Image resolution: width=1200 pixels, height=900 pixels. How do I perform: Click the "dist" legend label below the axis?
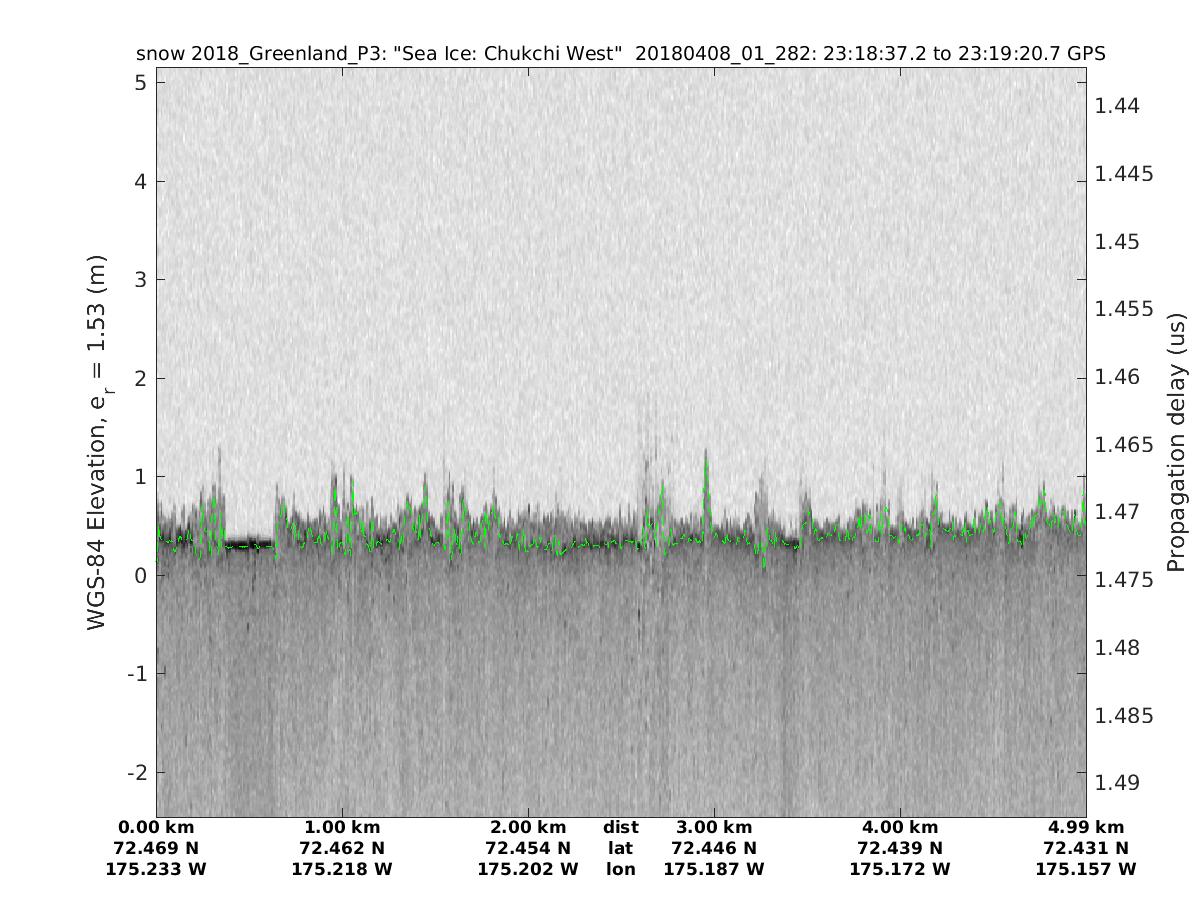coord(620,827)
